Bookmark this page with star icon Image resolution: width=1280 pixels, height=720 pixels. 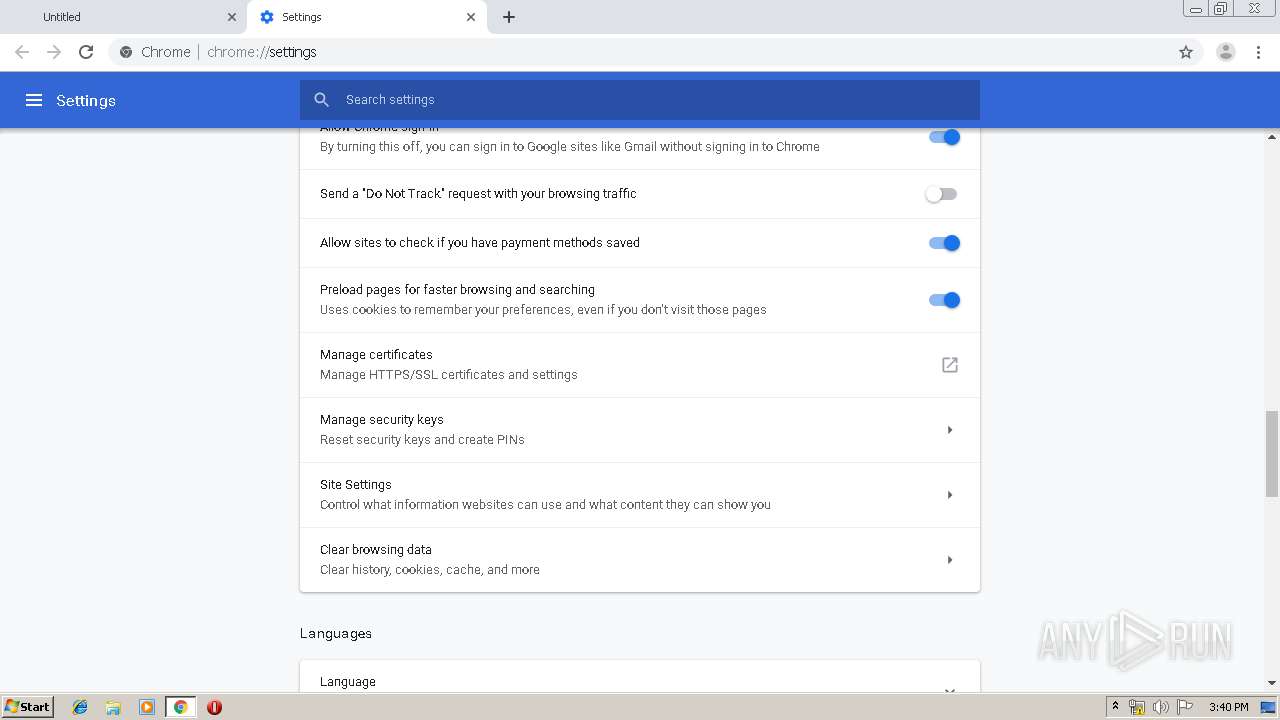(1186, 52)
